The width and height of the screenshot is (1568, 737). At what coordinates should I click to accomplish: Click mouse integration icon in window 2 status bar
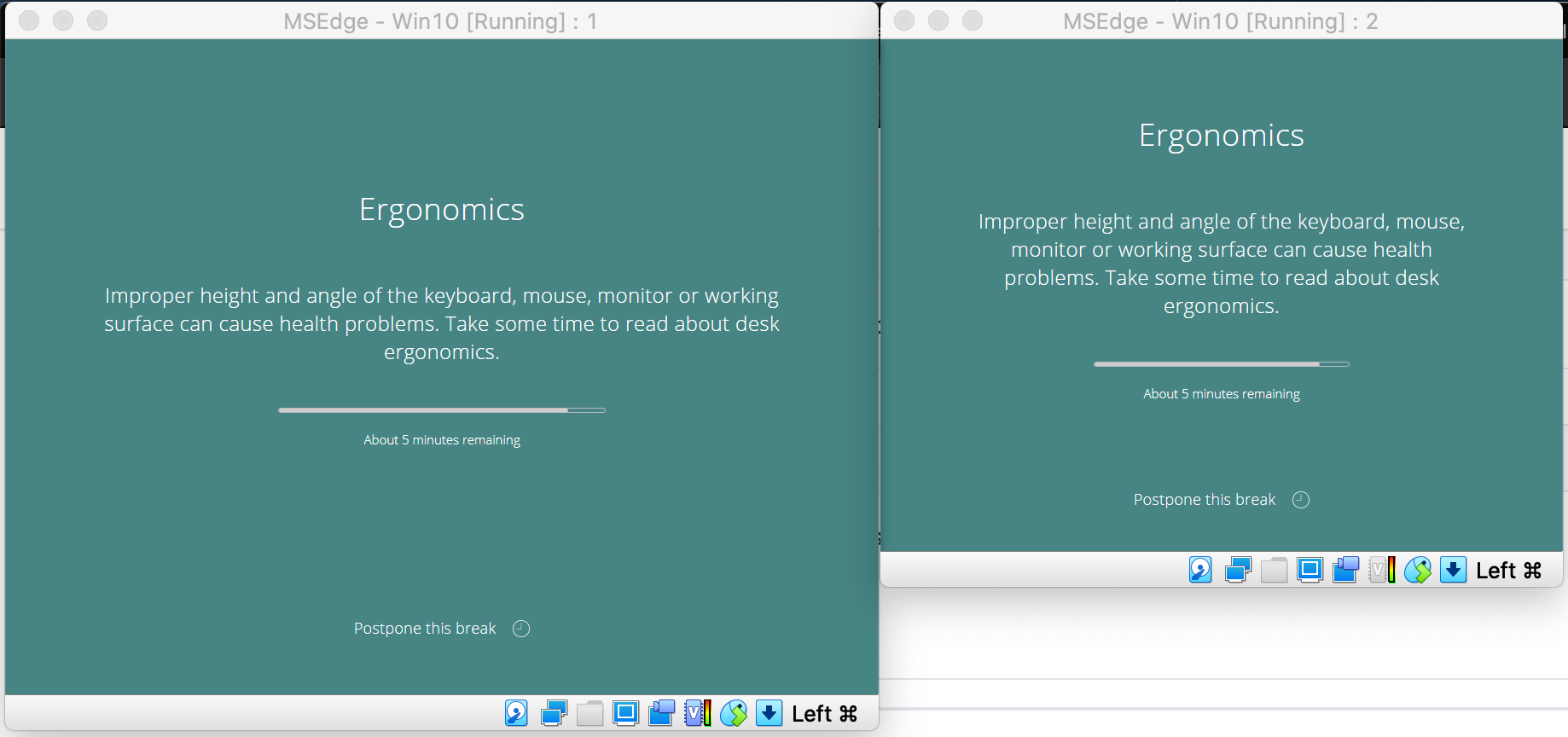pyautogui.click(x=1417, y=570)
